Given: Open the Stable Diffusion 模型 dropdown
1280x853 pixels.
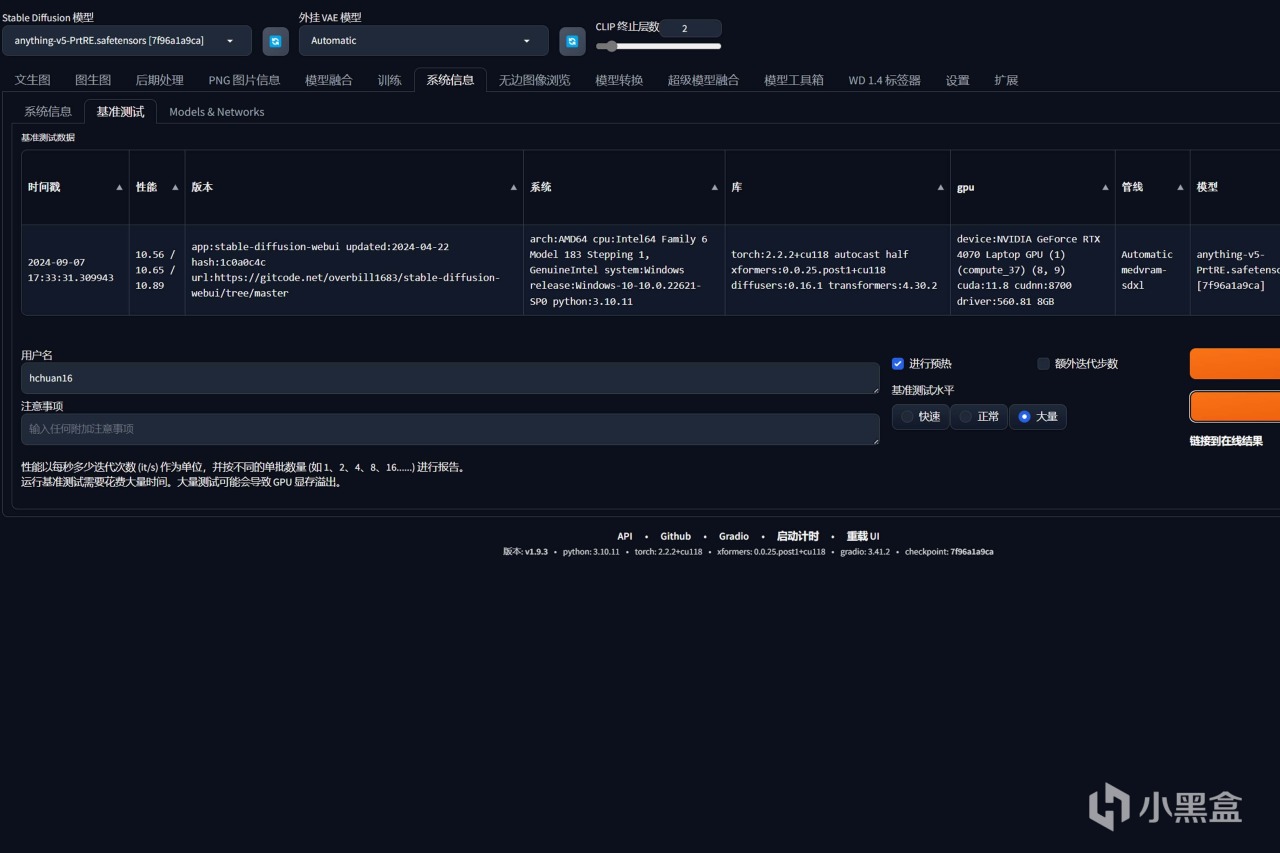Looking at the screenshot, I should click(127, 41).
